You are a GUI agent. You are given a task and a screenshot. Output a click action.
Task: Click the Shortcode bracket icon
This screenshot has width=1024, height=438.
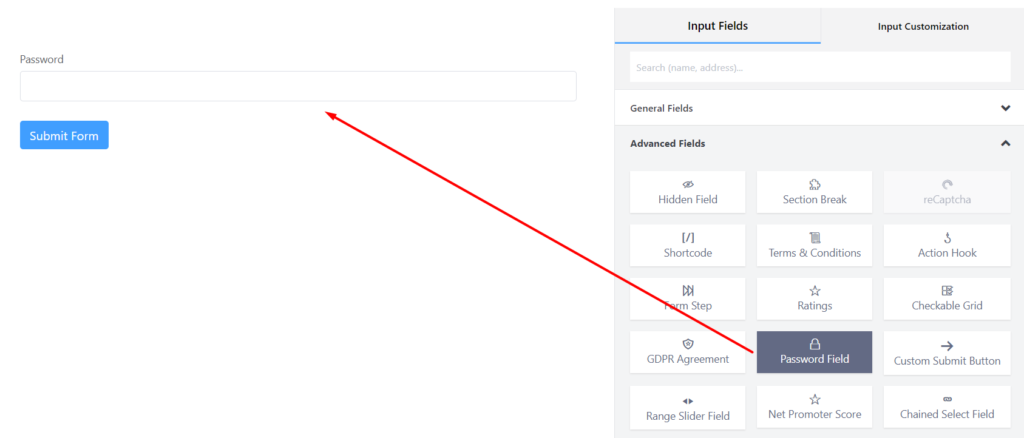coord(688,238)
